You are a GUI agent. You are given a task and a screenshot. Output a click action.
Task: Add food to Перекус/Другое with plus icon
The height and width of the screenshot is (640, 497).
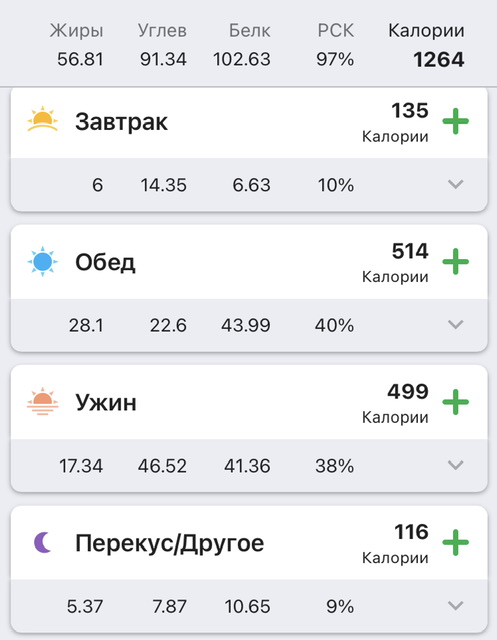[x=455, y=542]
